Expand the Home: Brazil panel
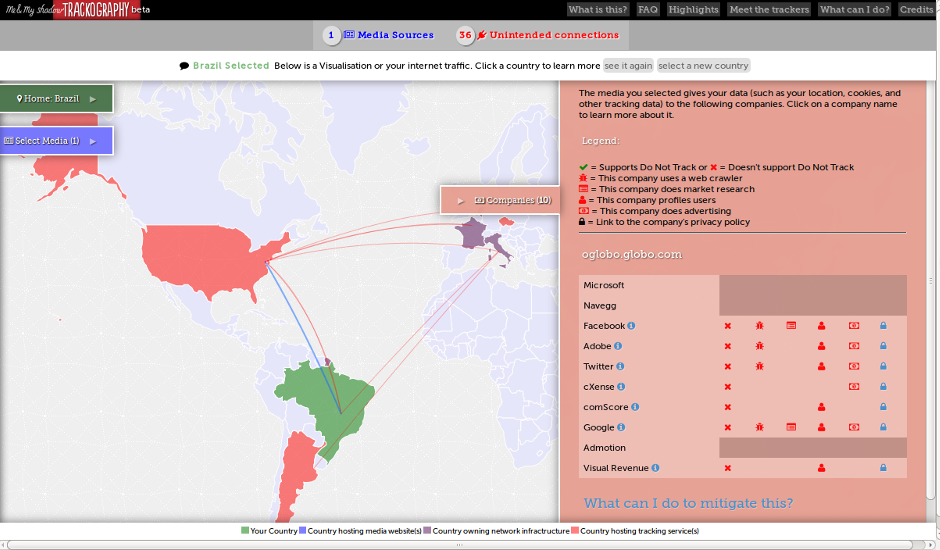The height and width of the screenshot is (550, 940). (x=56, y=98)
